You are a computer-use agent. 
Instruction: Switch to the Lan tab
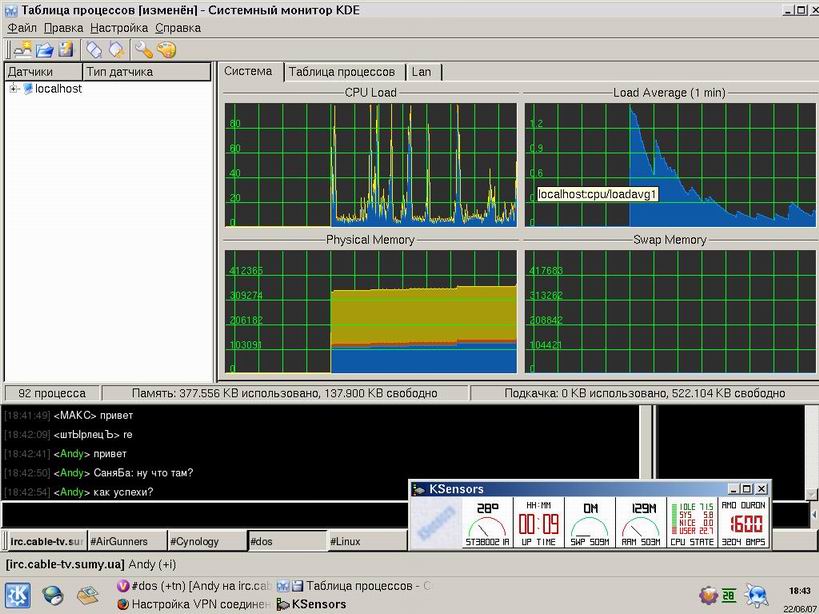422,72
